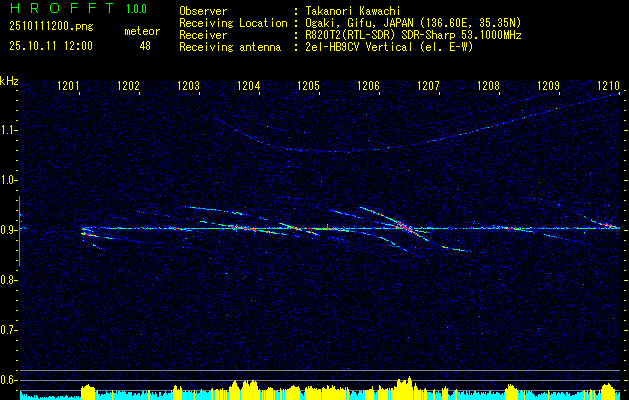Click the 1.0 kHz axis label
The height and width of the screenshot is (400, 629).
[8, 181]
